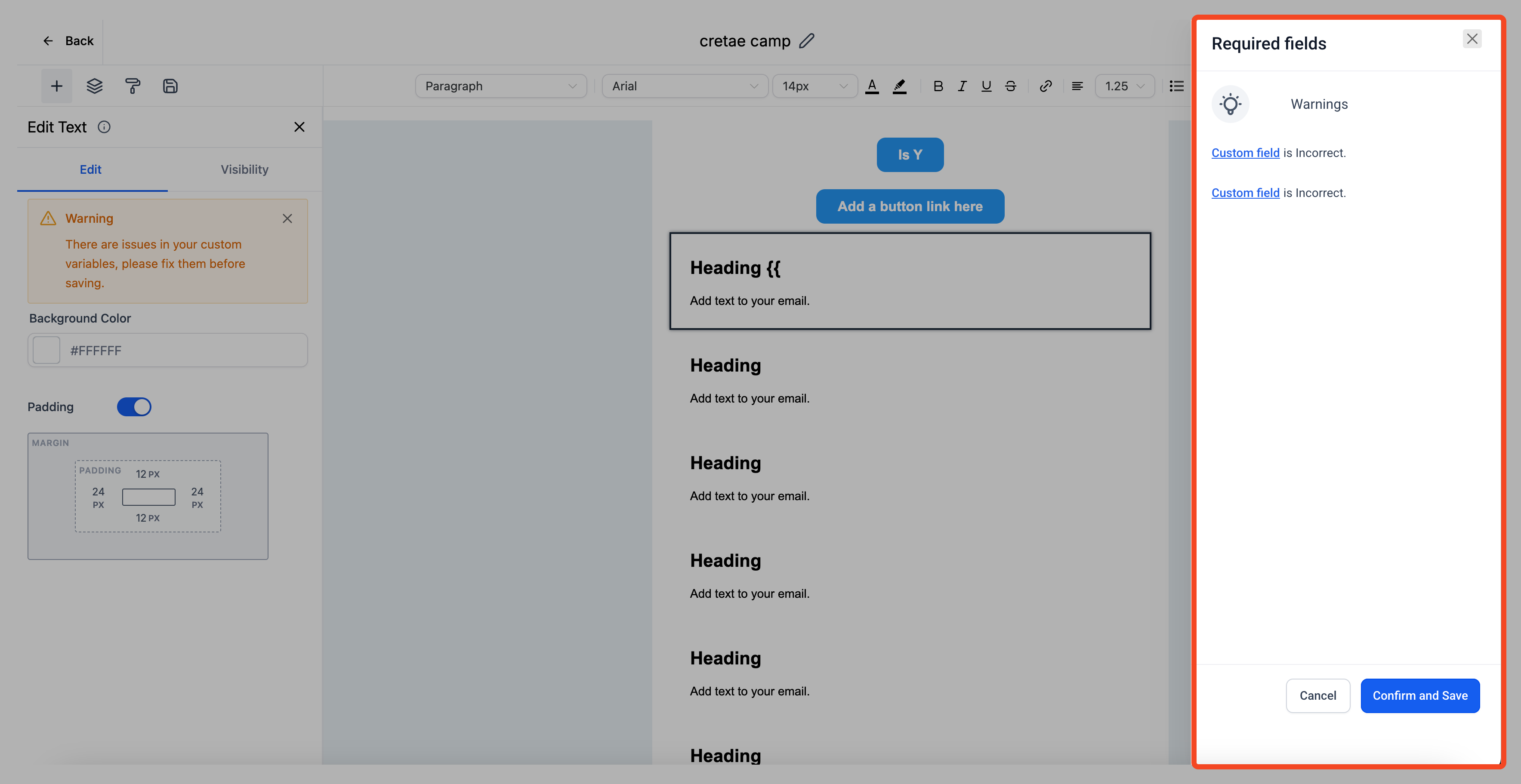The width and height of the screenshot is (1521, 784).
Task: Click the text highlight color icon
Action: click(x=899, y=86)
